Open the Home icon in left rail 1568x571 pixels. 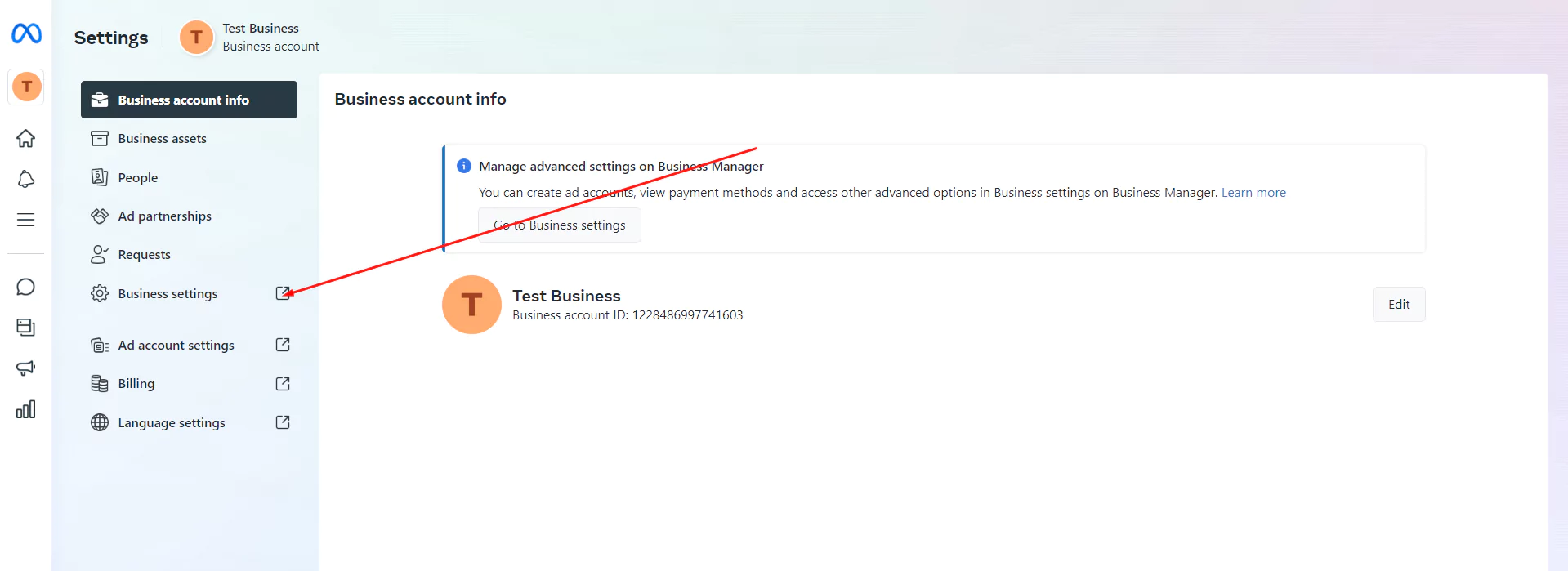(x=26, y=139)
